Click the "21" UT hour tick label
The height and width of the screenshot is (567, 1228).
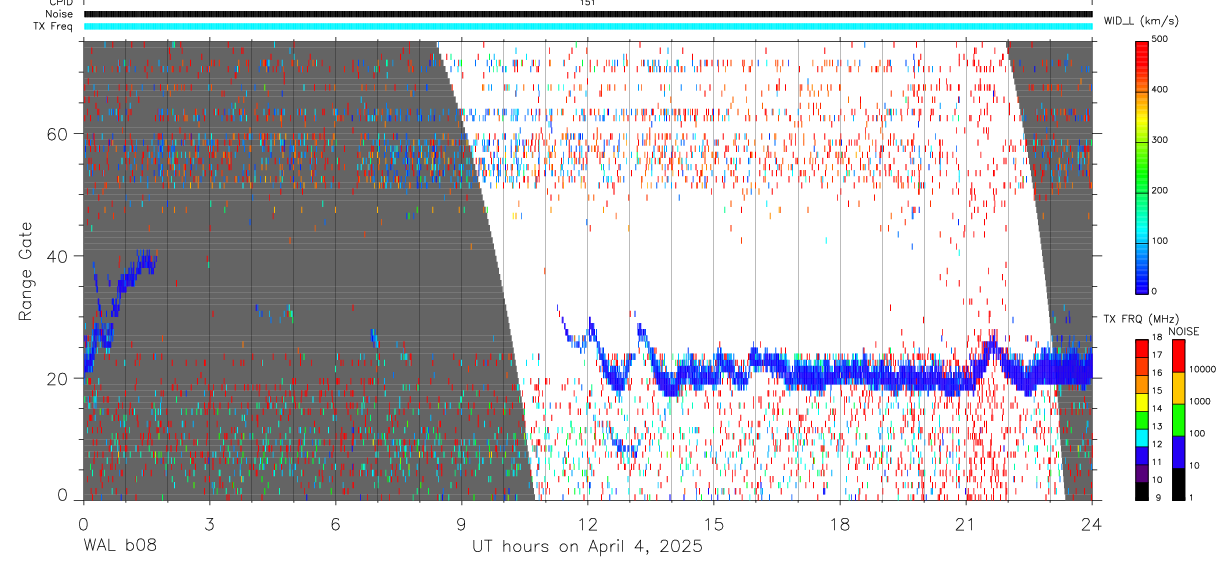(966, 523)
